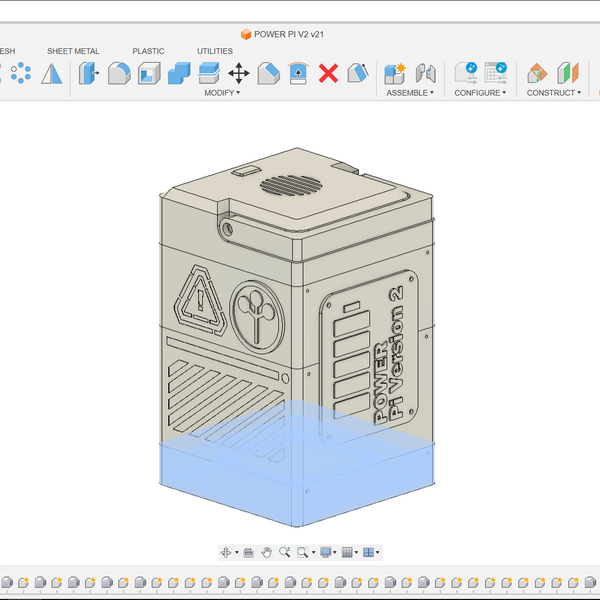
Task: Expand the CONFIGURE dropdown menu
Action: click(480, 93)
